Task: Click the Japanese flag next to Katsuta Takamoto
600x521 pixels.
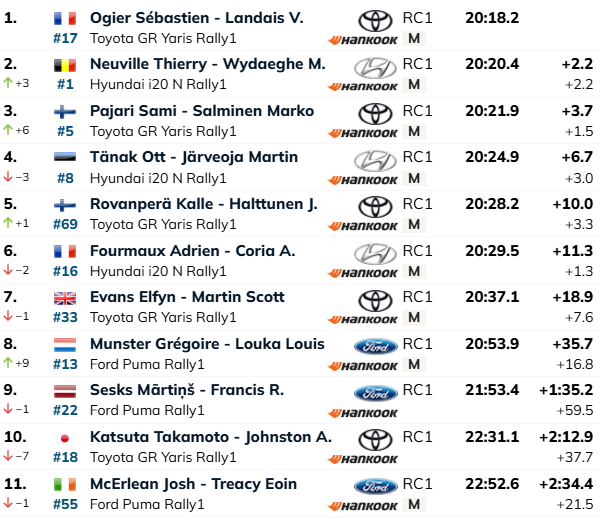Action: [65, 438]
